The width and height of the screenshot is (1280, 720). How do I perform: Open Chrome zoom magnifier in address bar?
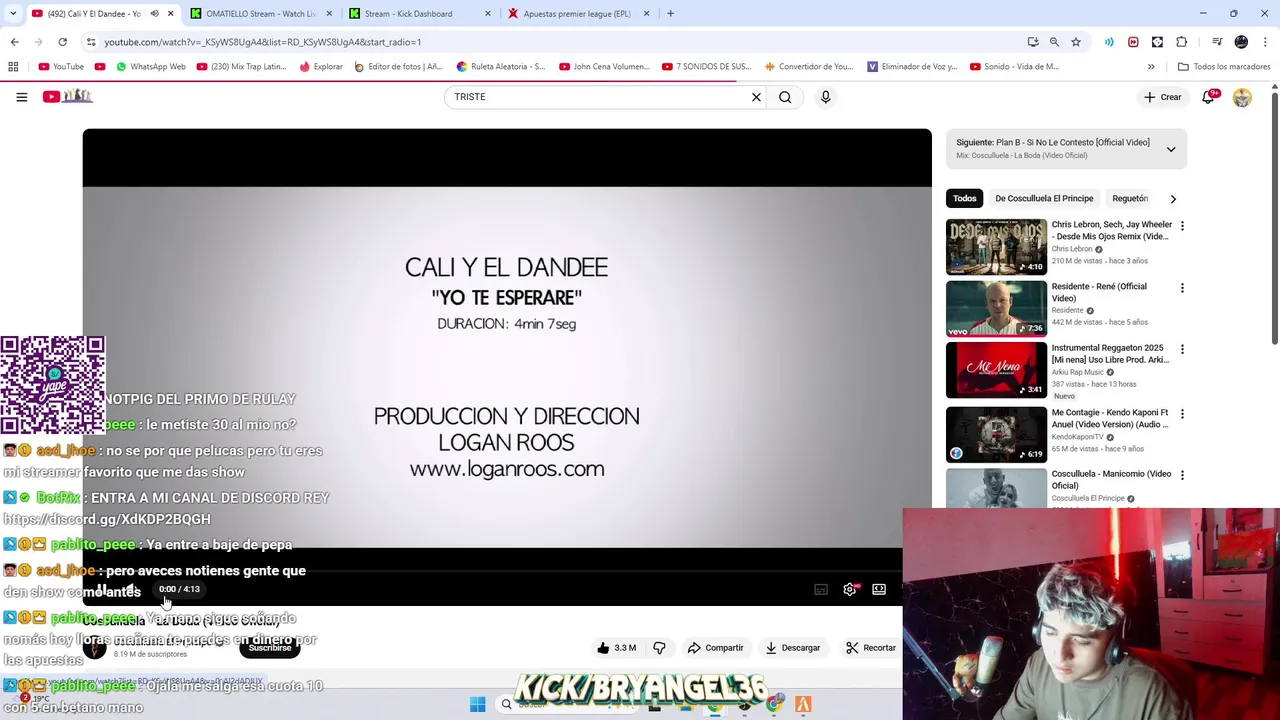(1054, 42)
